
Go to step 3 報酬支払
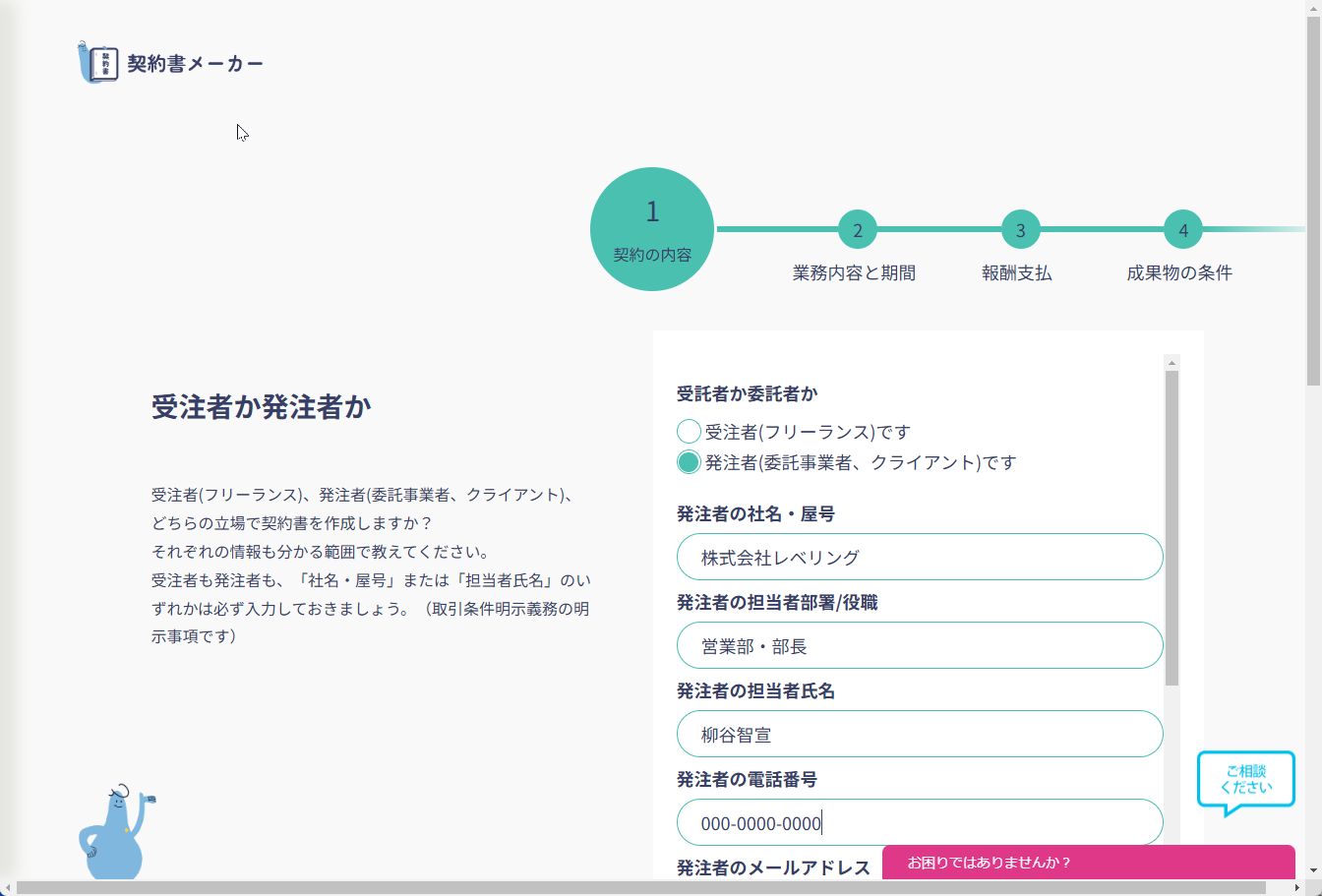(x=1021, y=230)
